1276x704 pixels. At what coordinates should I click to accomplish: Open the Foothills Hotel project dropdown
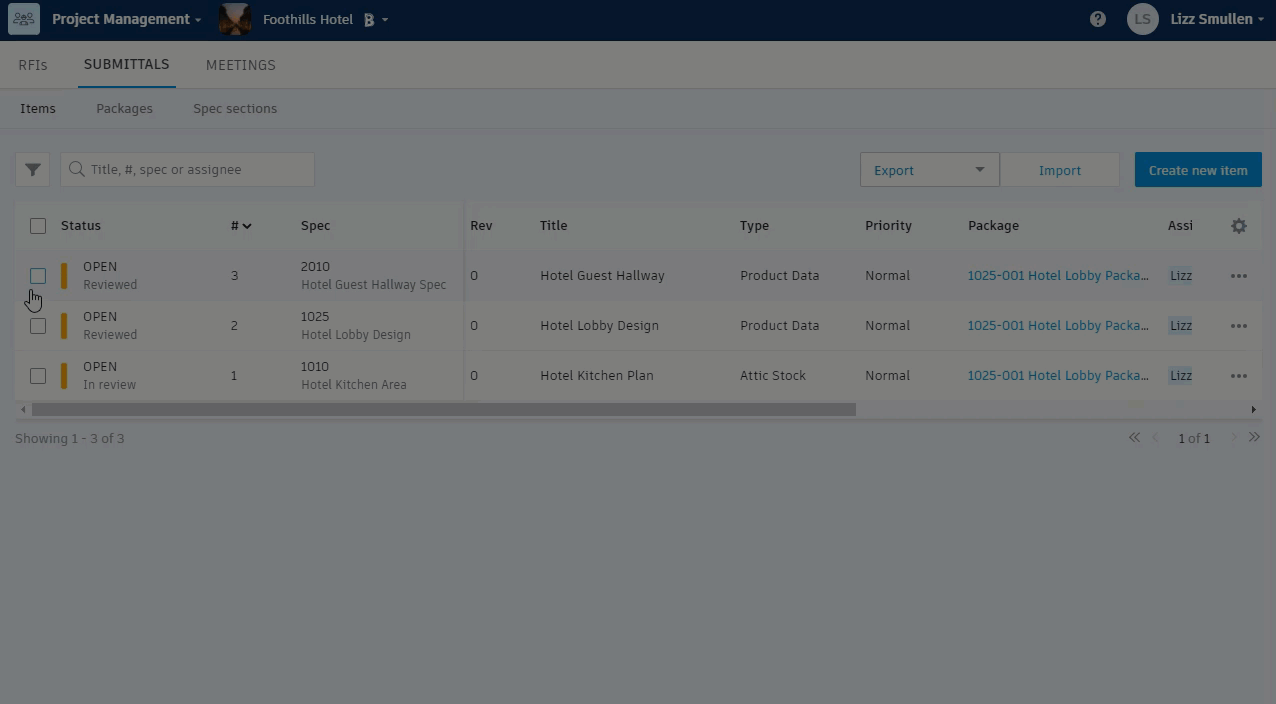(325, 19)
